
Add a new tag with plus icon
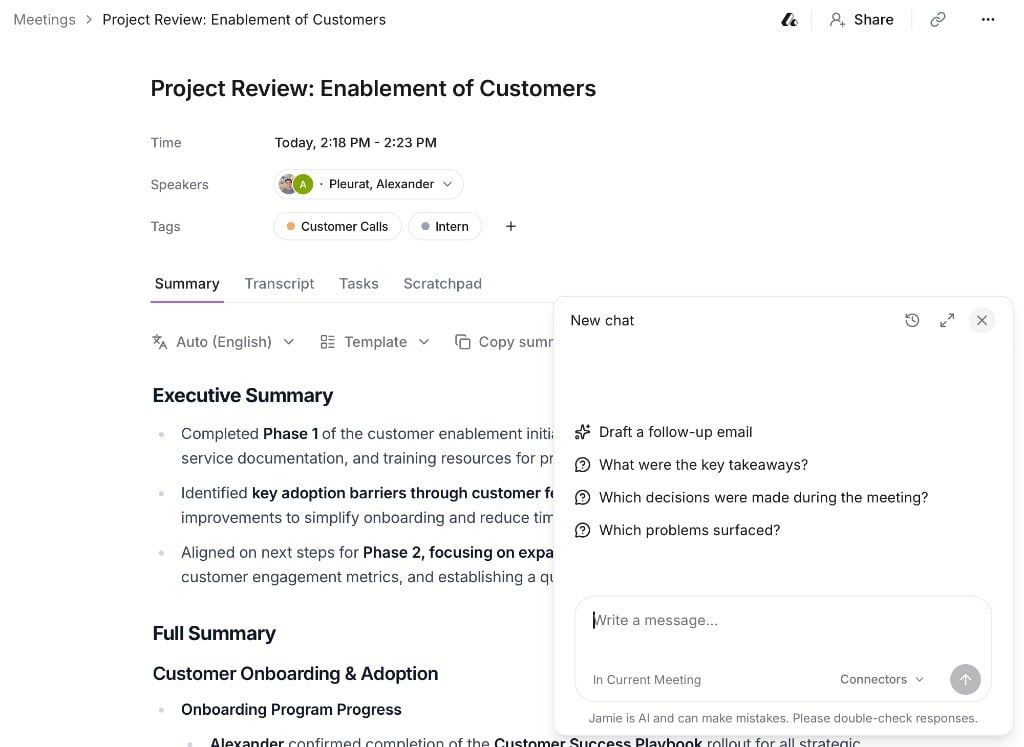pyautogui.click(x=511, y=226)
